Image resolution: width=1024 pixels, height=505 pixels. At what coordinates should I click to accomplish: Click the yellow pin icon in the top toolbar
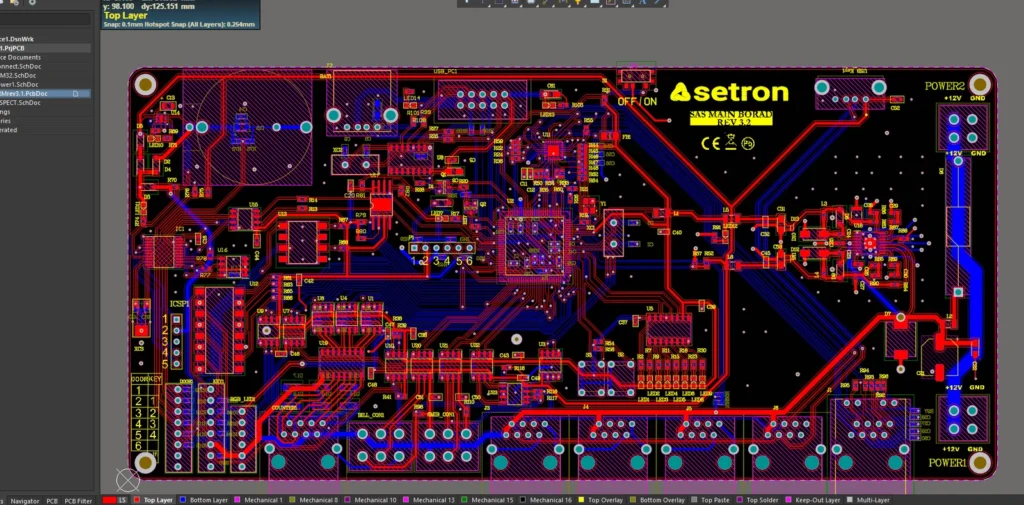(x=578, y=3)
